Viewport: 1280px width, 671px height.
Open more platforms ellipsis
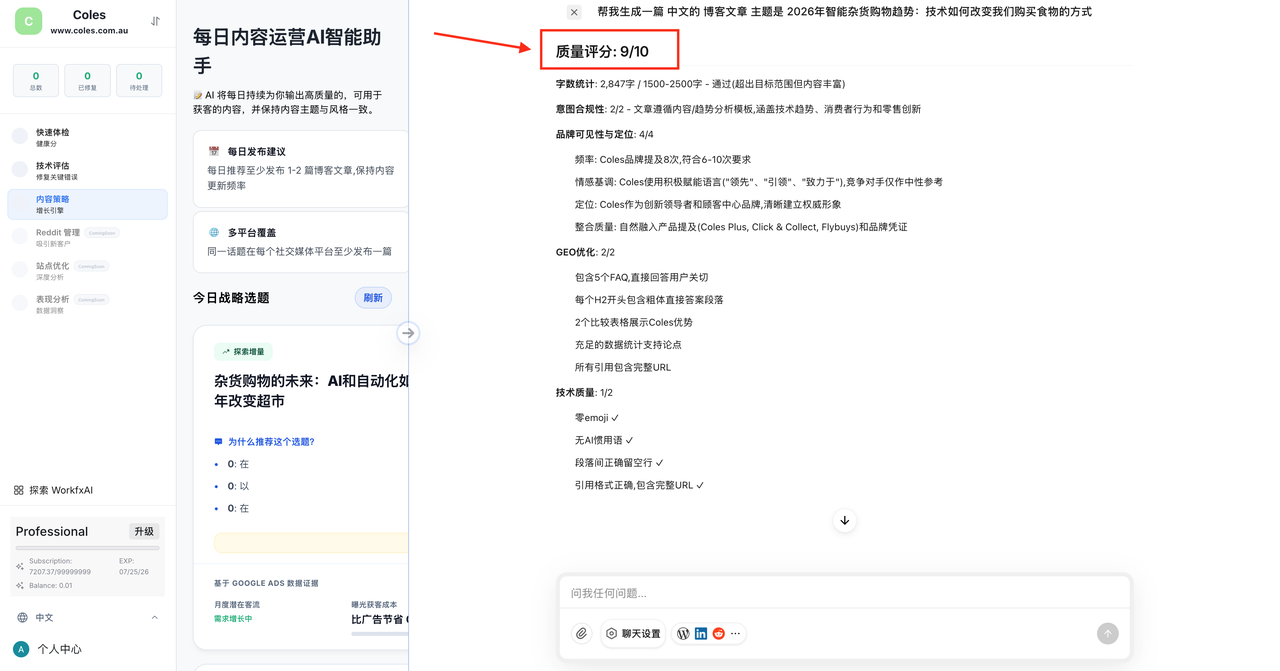(735, 633)
